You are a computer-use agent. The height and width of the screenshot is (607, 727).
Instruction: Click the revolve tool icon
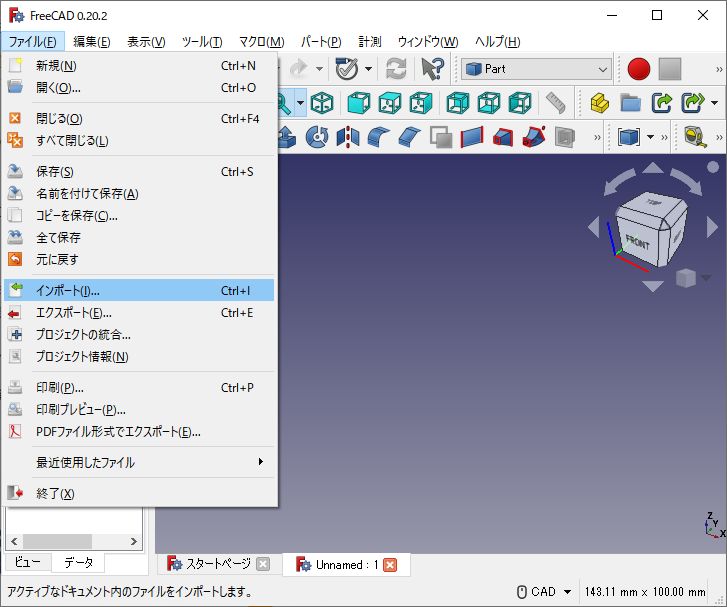click(317, 137)
